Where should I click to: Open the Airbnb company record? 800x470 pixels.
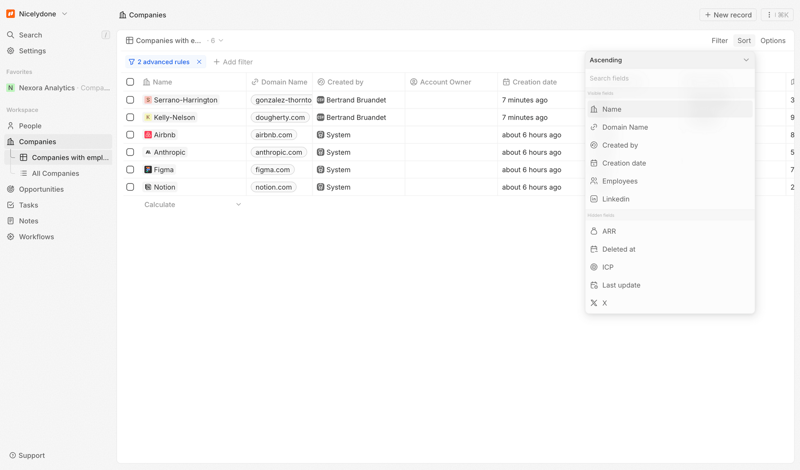(160, 135)
